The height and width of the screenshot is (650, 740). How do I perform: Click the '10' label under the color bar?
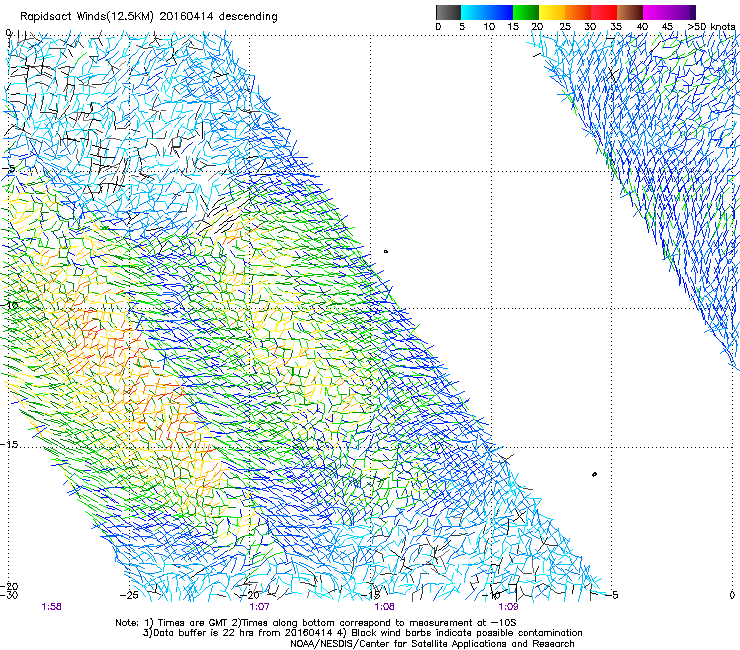pyautogui.click(x=489, y=26)
